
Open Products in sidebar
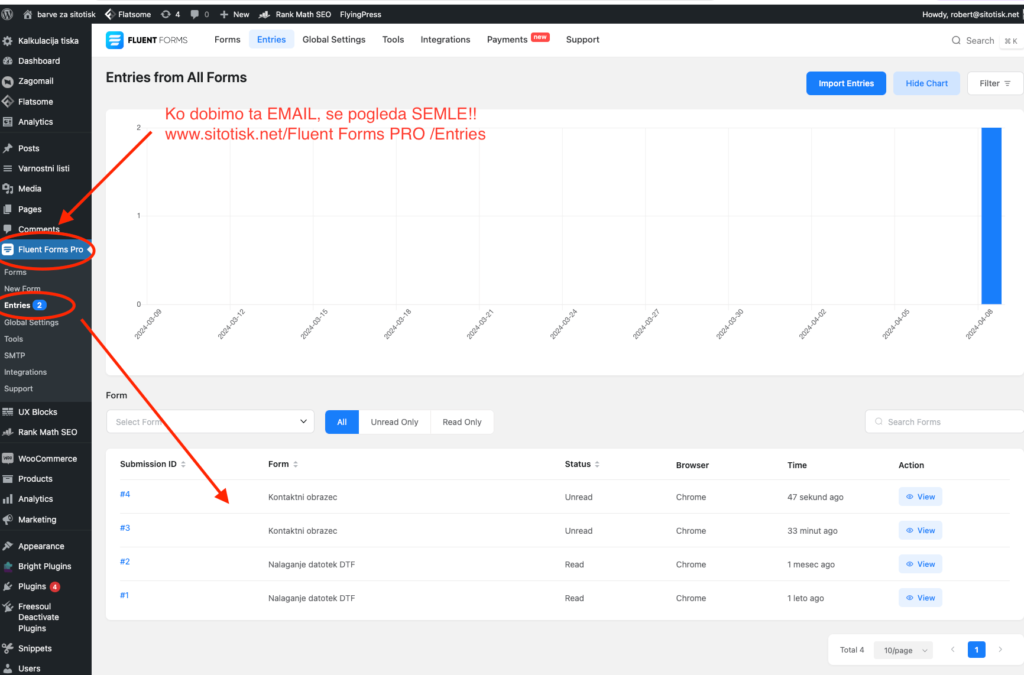click(x=46, y=479)
